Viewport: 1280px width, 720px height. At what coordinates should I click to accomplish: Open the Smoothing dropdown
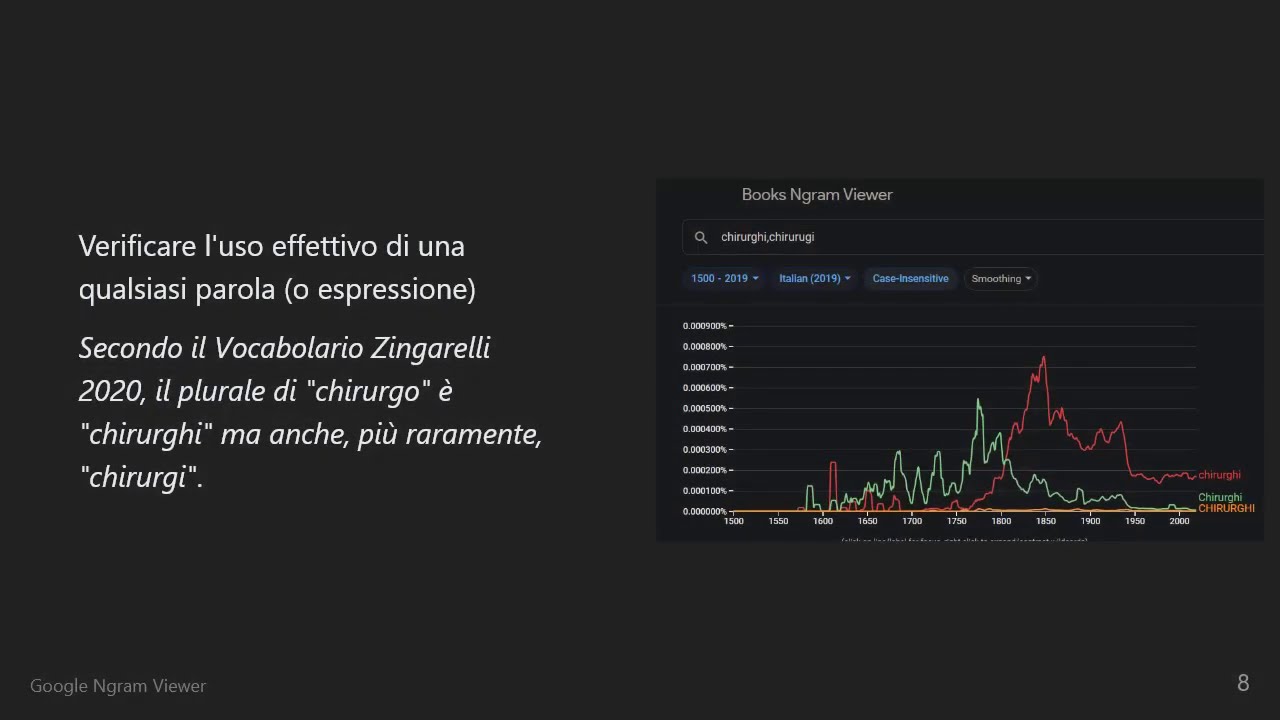click(1001, 278)
